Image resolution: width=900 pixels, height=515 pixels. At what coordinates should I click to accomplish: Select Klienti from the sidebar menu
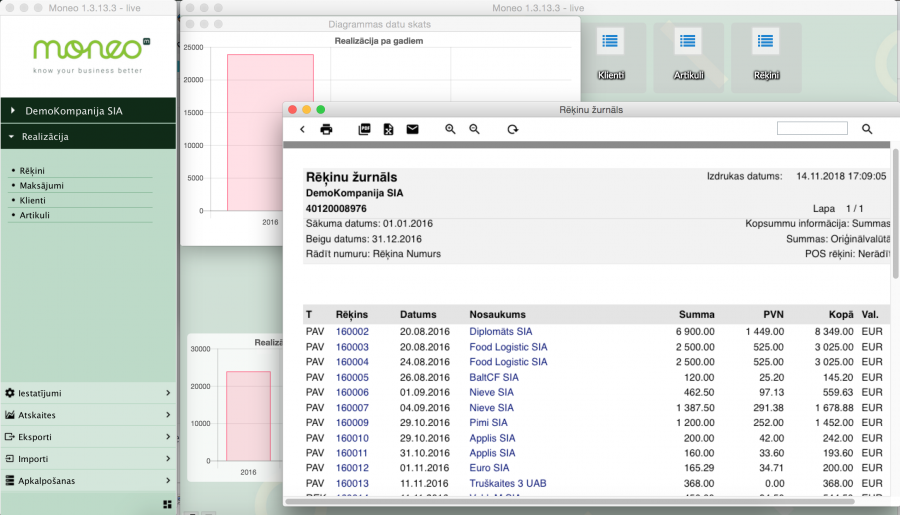click(x=33, y=200)
